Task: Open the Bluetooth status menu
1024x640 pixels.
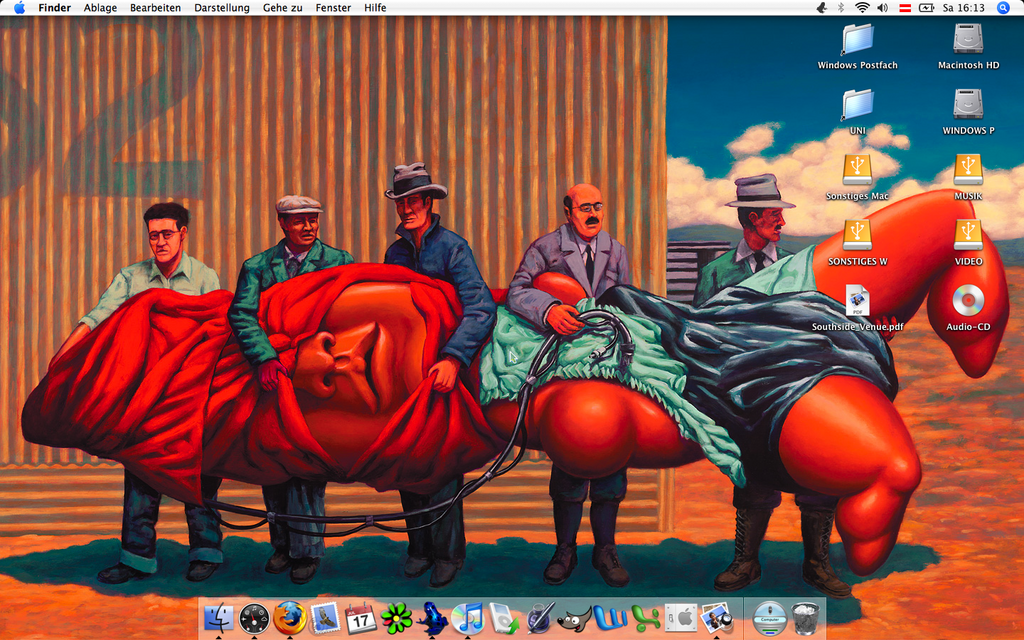Action: tap(841, 8)
